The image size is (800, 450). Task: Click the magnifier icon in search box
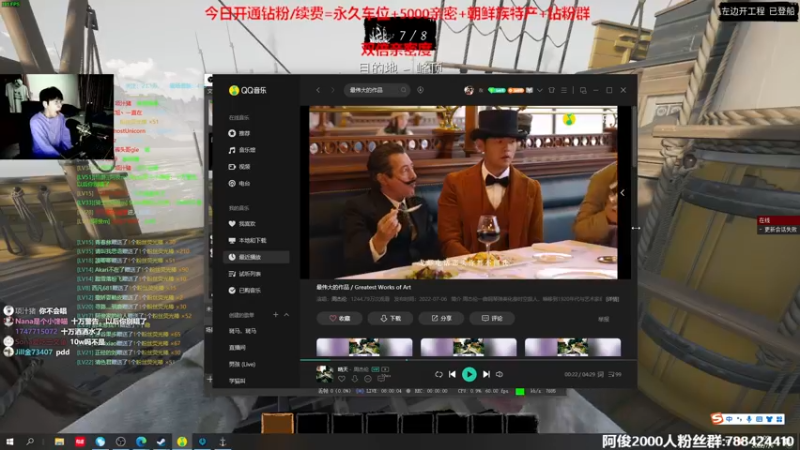pyautogui.click(x=404, y=90)
